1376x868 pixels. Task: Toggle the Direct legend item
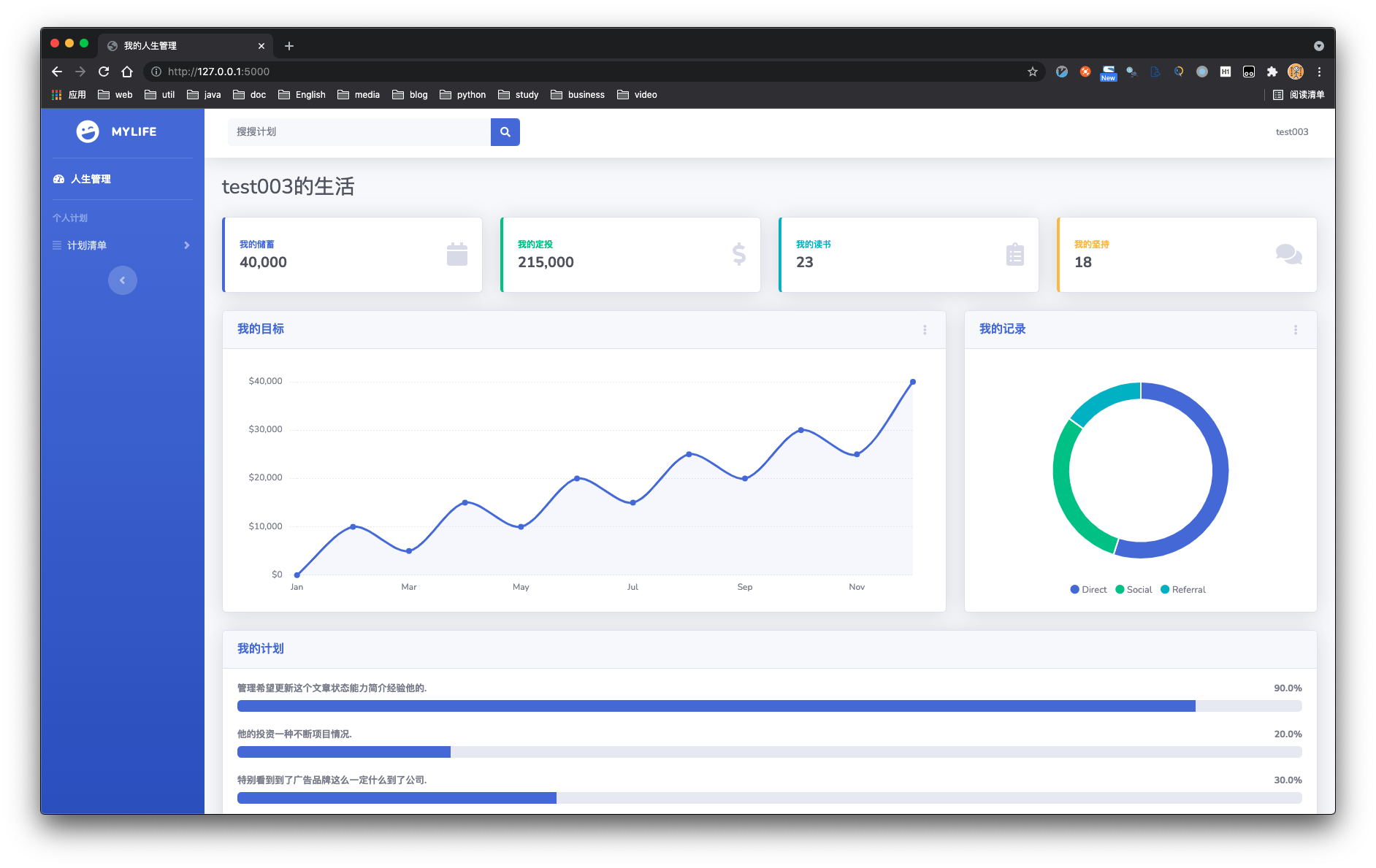[x=1088, y=590]
